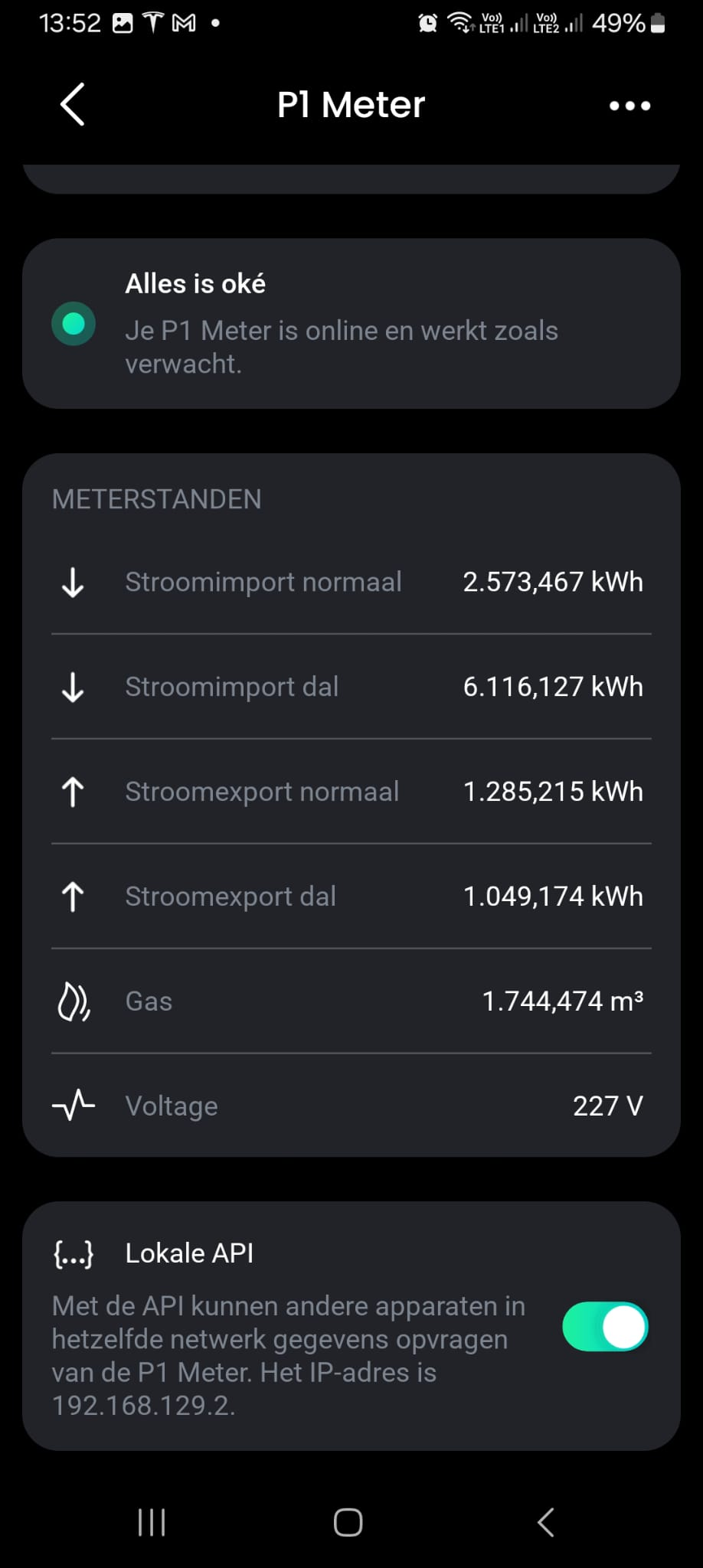Image resolution: width=703 pixels, height=1568 pixels.
Task: Tap the Gas flame icon
Action: tap(74, 1001)
